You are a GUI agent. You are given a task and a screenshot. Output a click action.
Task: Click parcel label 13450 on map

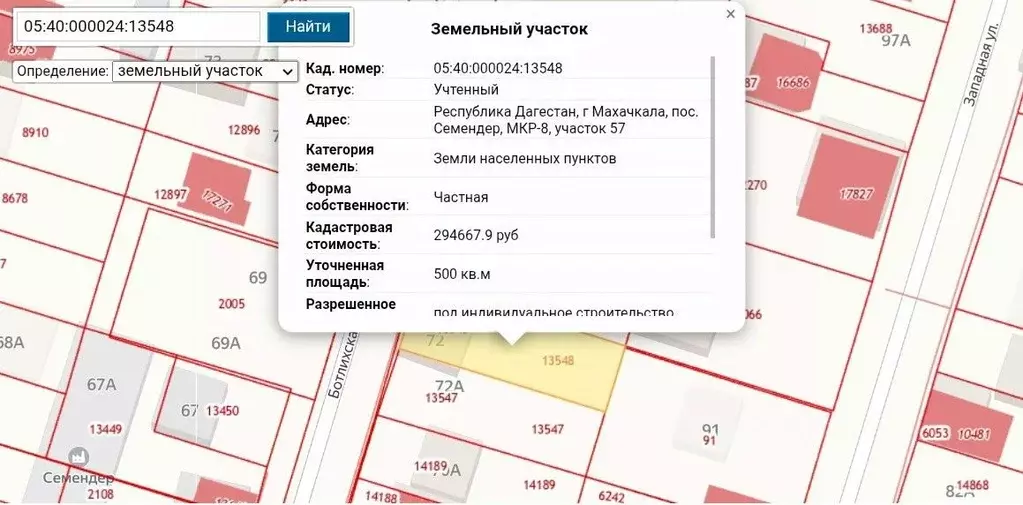point(222,410)
